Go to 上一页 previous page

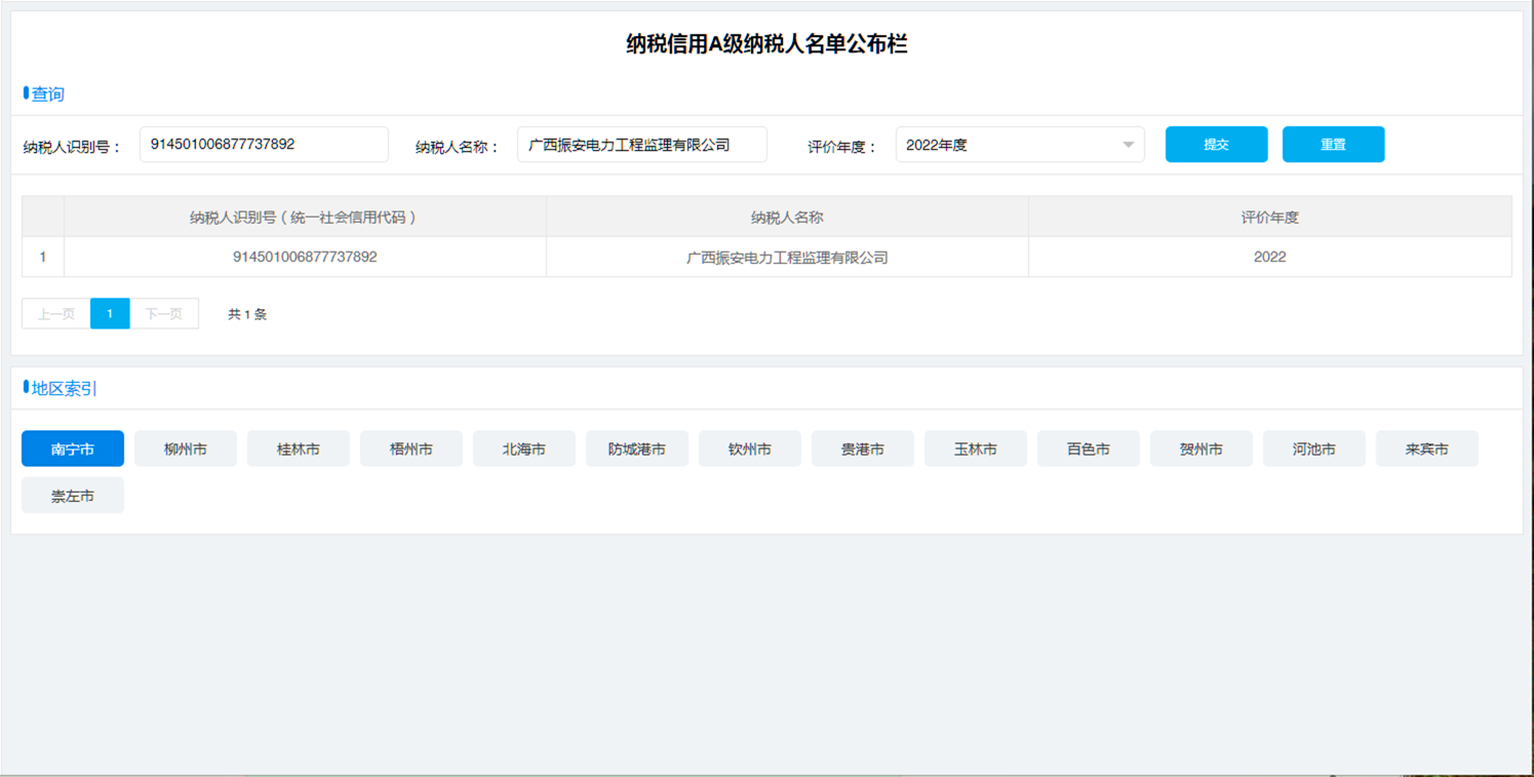click(56, 314)
